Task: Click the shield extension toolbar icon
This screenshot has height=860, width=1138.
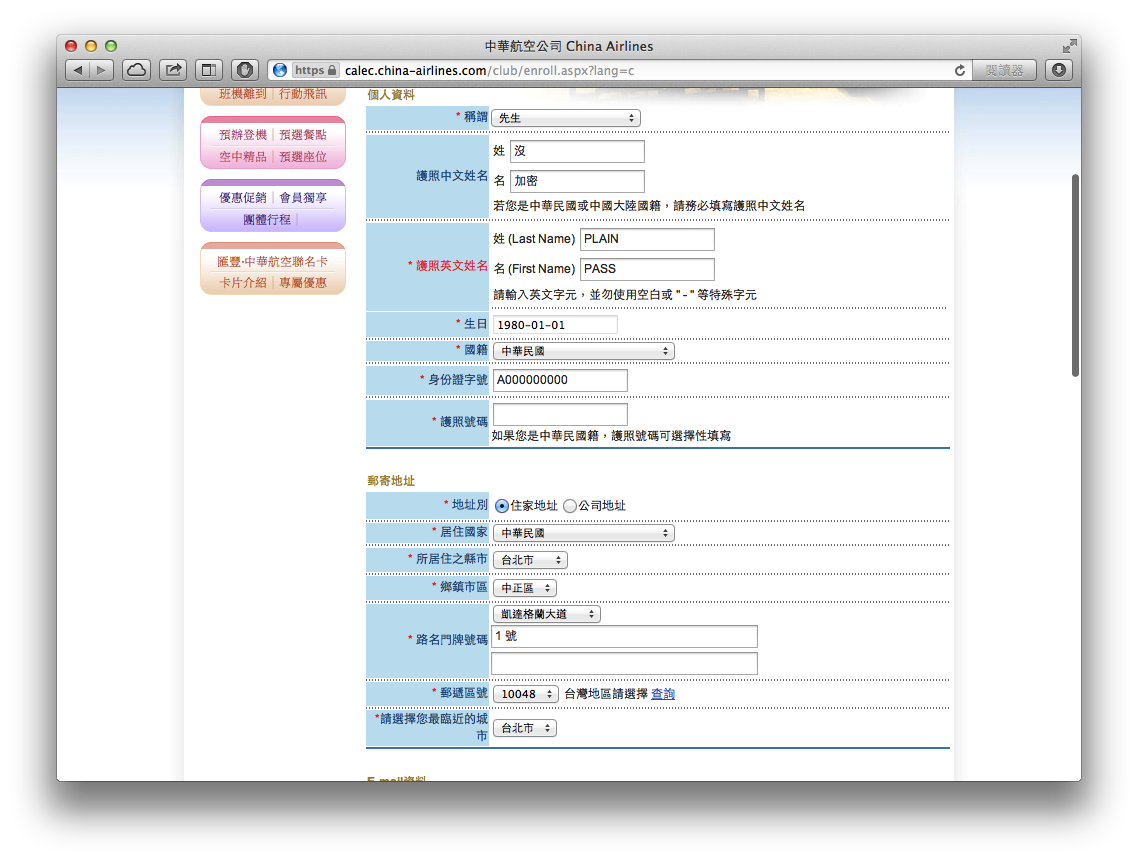Action: pyautogui.click(x=245, y=70)
